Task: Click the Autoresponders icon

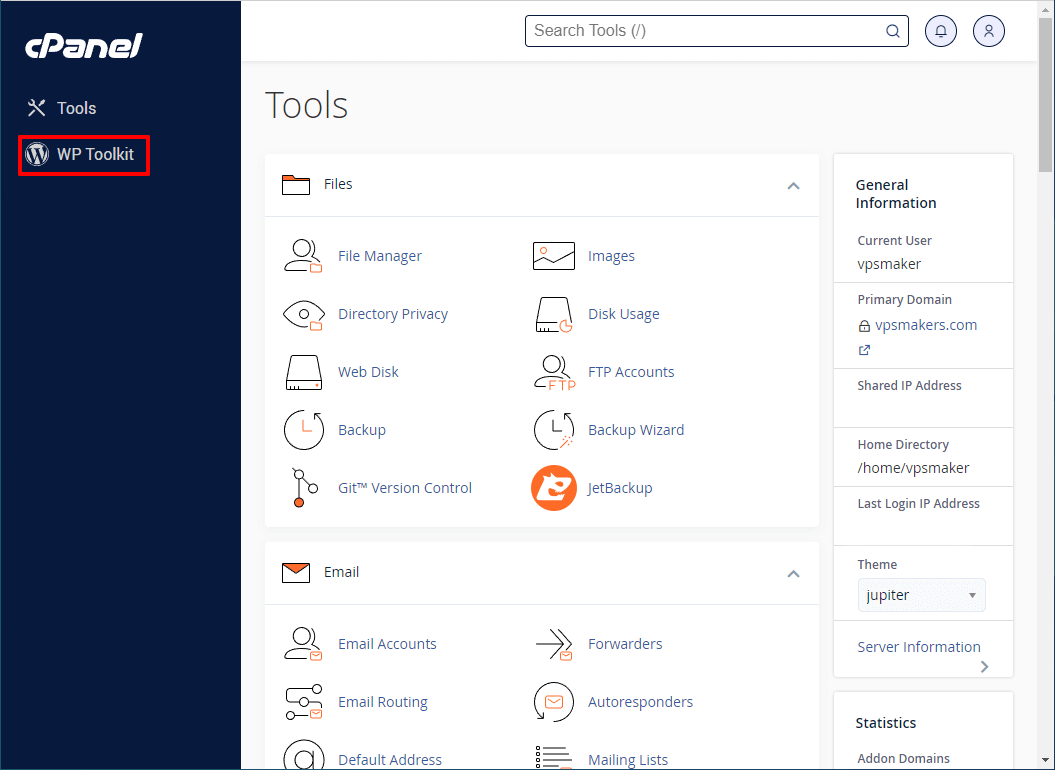Action: [554, 702]
